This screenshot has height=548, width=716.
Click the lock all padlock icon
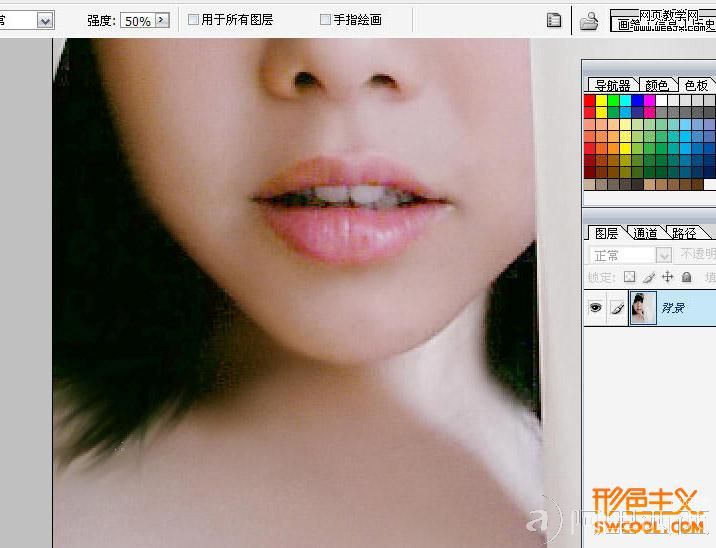click(686, 277)
